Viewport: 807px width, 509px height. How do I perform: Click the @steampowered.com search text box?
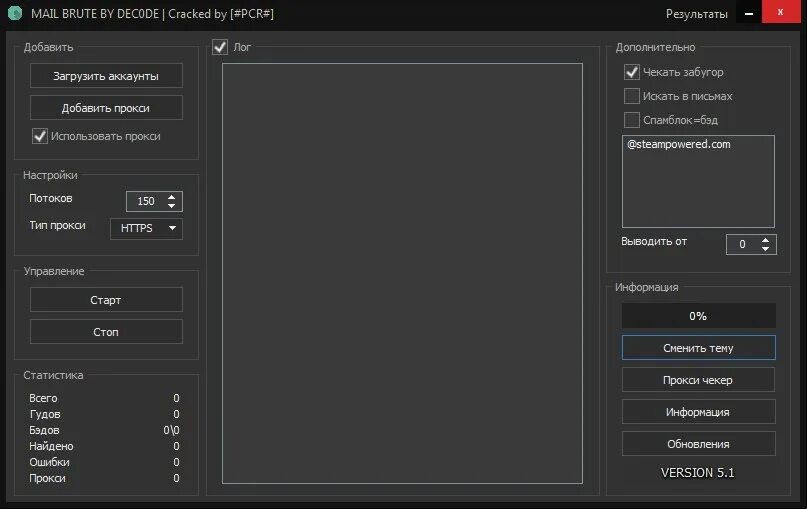(698, 181)
